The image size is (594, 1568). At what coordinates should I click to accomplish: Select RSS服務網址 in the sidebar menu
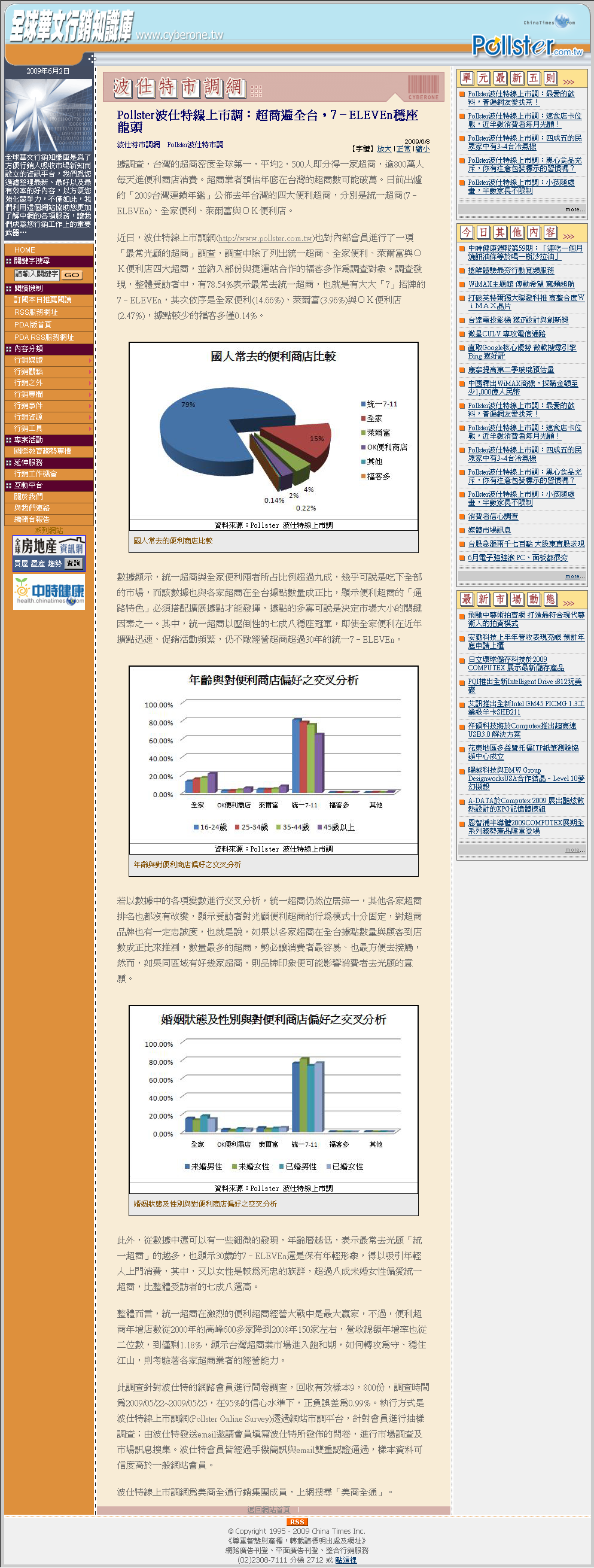point(36,312)
